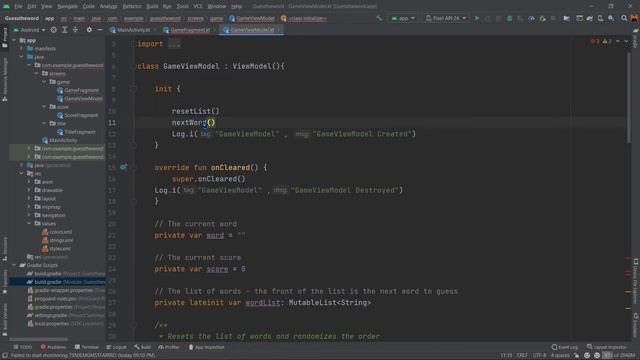Click the Sync Project with Gradle Files icon
This screenshot has height=360, width=640.
(x=590, y=18)
